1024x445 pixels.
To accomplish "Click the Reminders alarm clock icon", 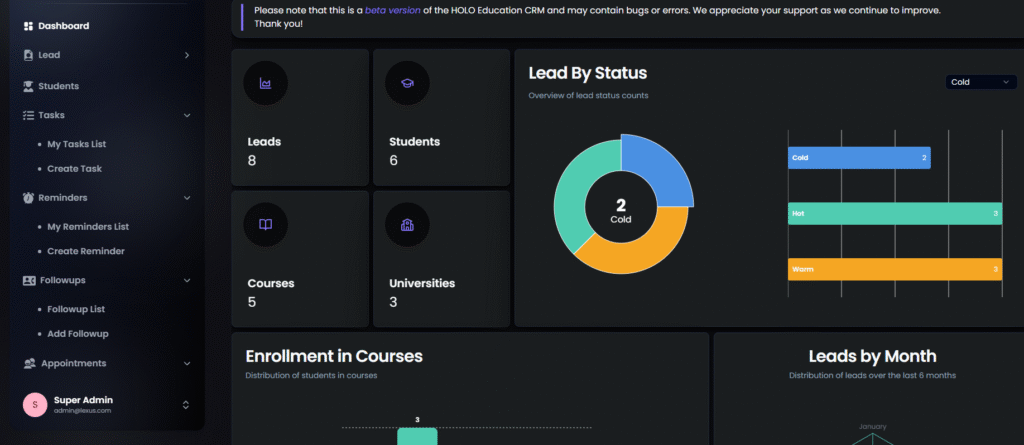I will (x=28, y=198).
